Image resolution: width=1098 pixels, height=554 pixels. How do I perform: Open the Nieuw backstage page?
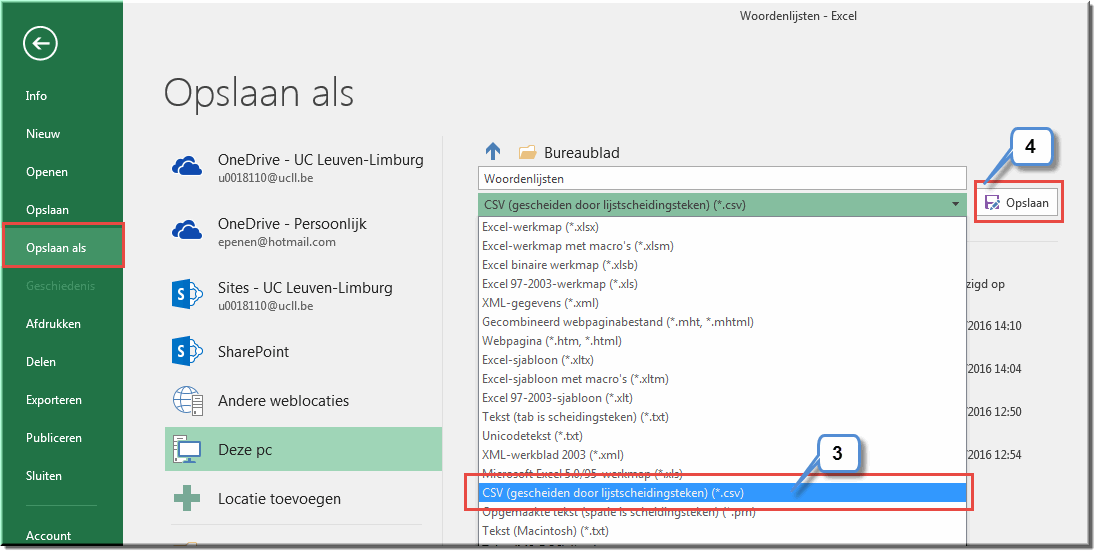(x=43, y=134)
